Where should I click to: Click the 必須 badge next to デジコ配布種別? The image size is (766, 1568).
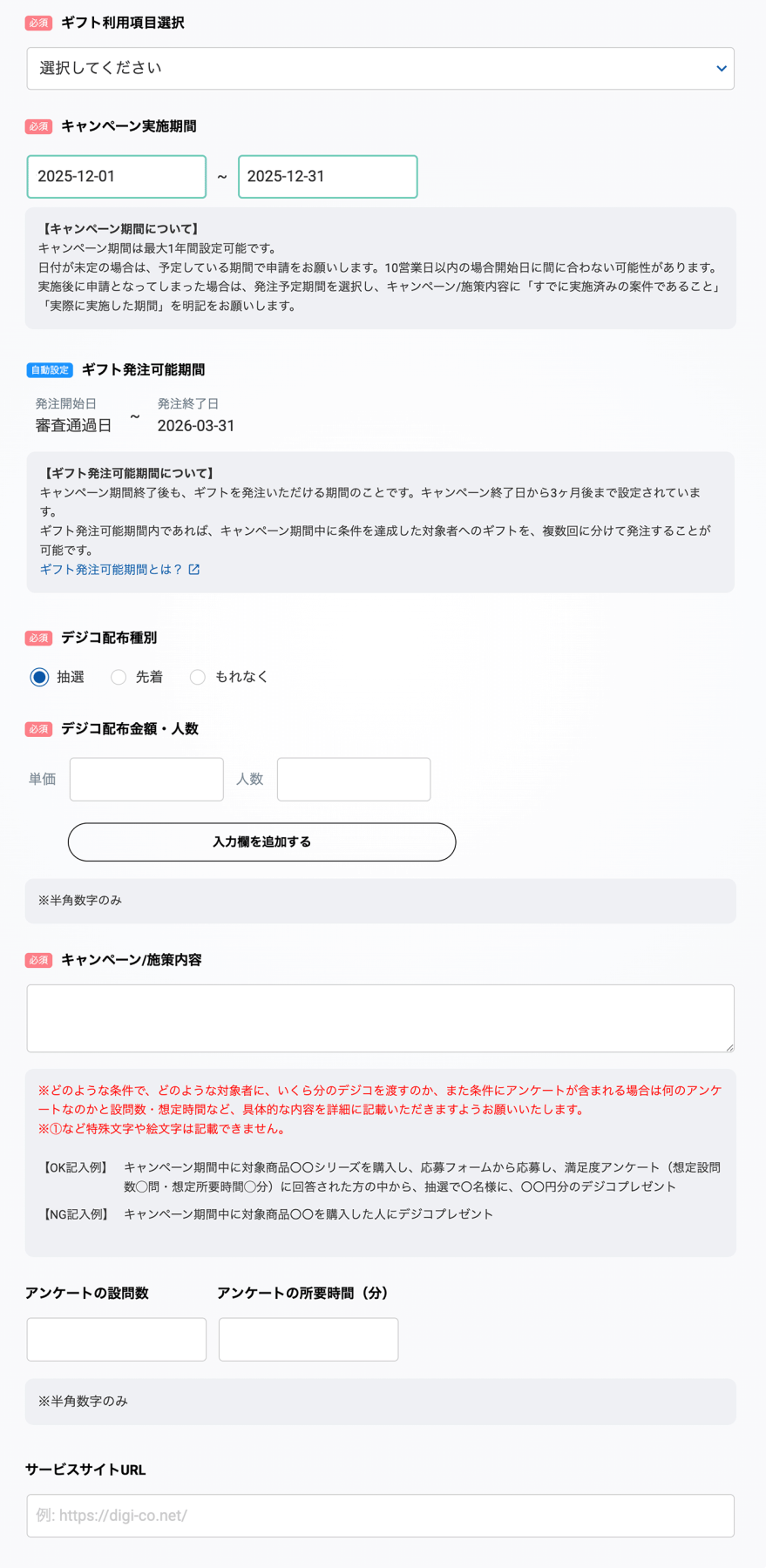38,639
